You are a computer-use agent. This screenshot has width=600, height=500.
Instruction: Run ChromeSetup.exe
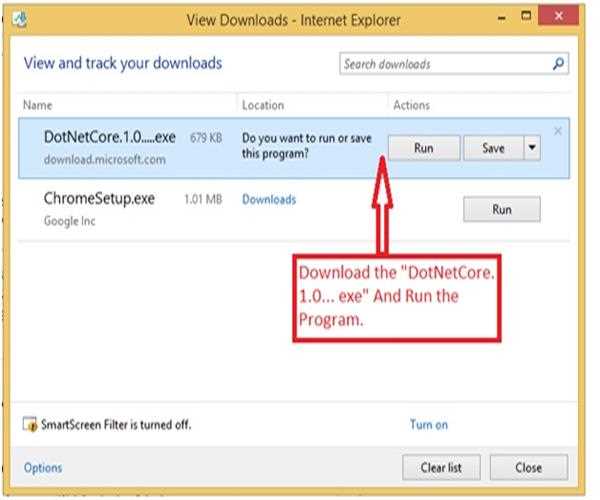[x=502, y=210]
